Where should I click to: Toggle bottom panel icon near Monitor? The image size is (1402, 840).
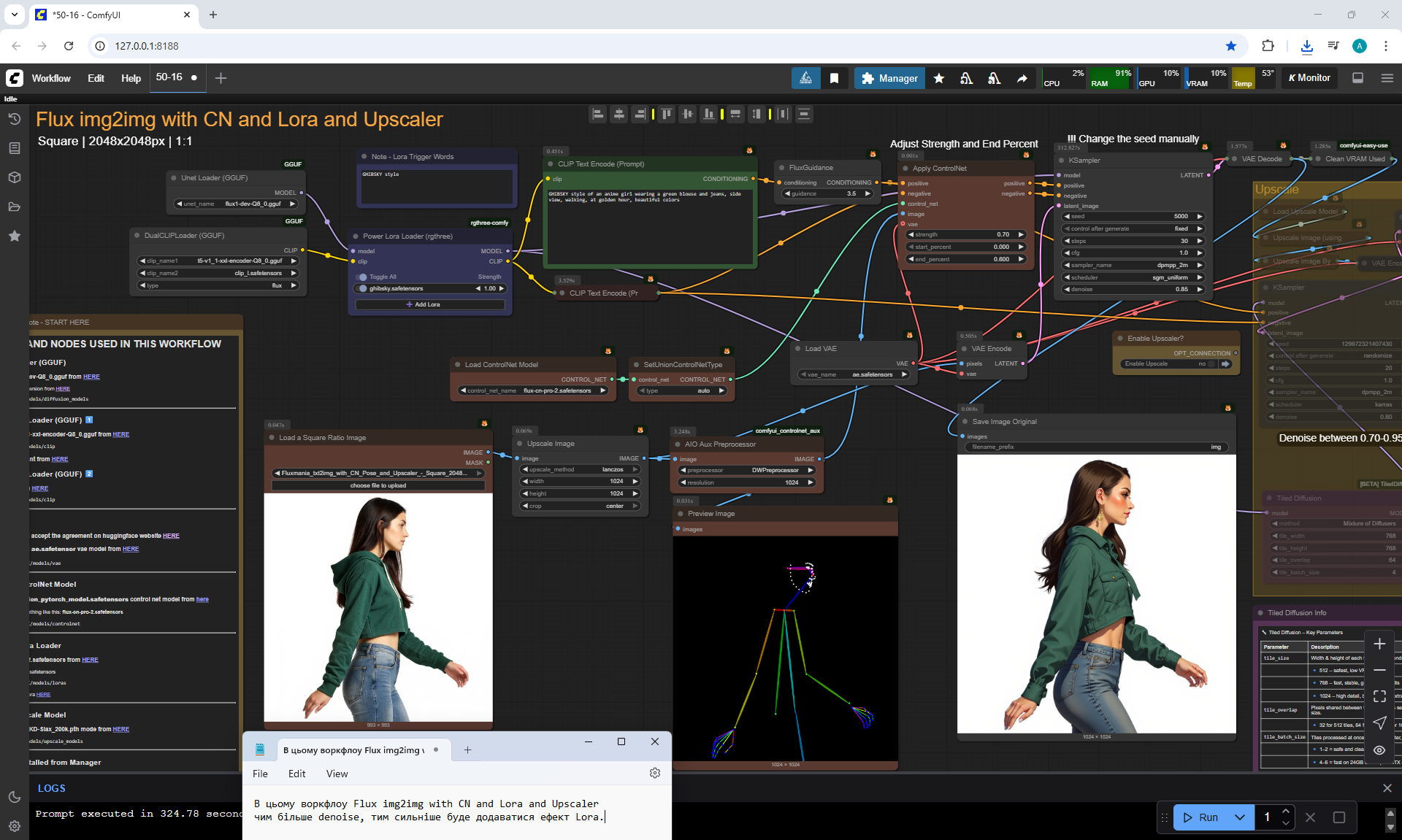1357,78
